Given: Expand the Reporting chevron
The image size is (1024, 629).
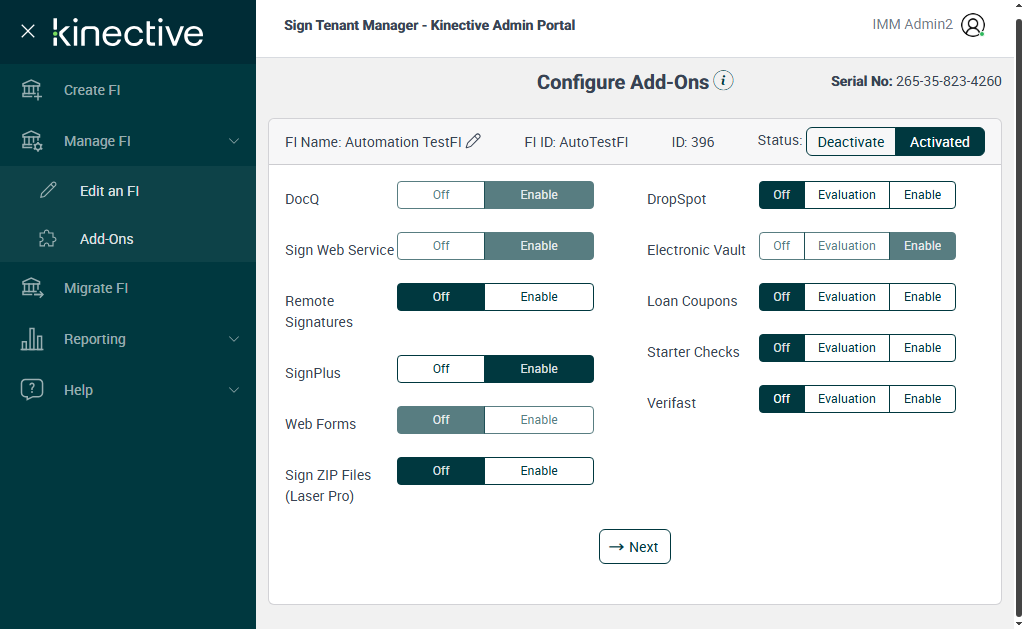Looking at the screenshot, I should tap(234, 339).
